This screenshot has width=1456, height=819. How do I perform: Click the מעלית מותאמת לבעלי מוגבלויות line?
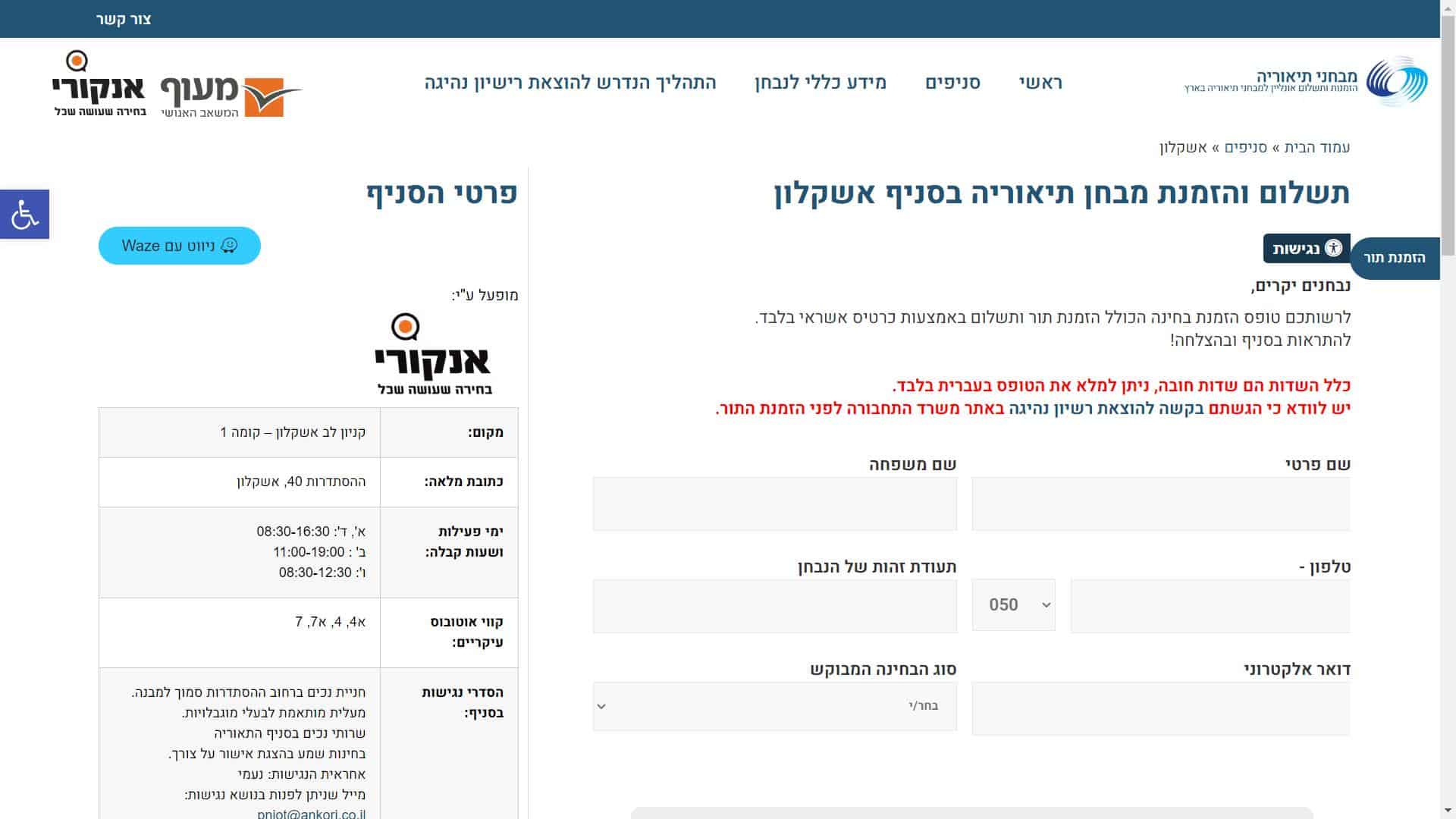[274, 713]
